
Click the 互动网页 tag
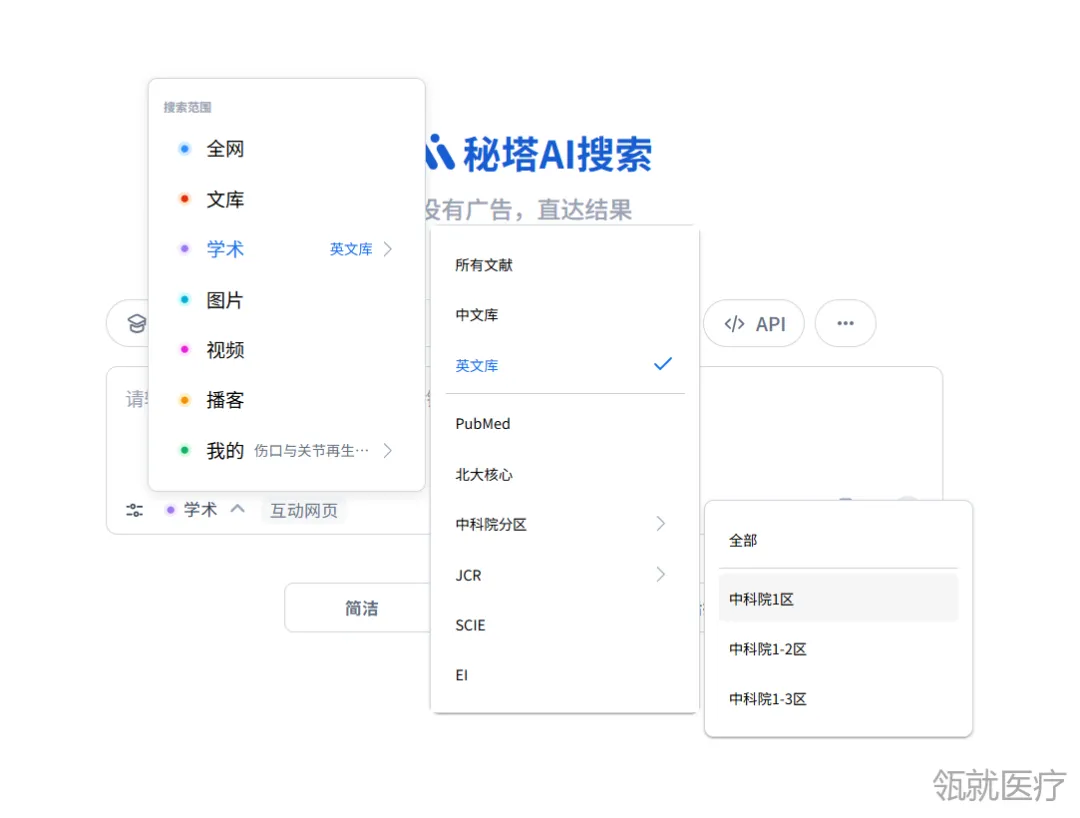pyautogui.click(x=304, y=510)
